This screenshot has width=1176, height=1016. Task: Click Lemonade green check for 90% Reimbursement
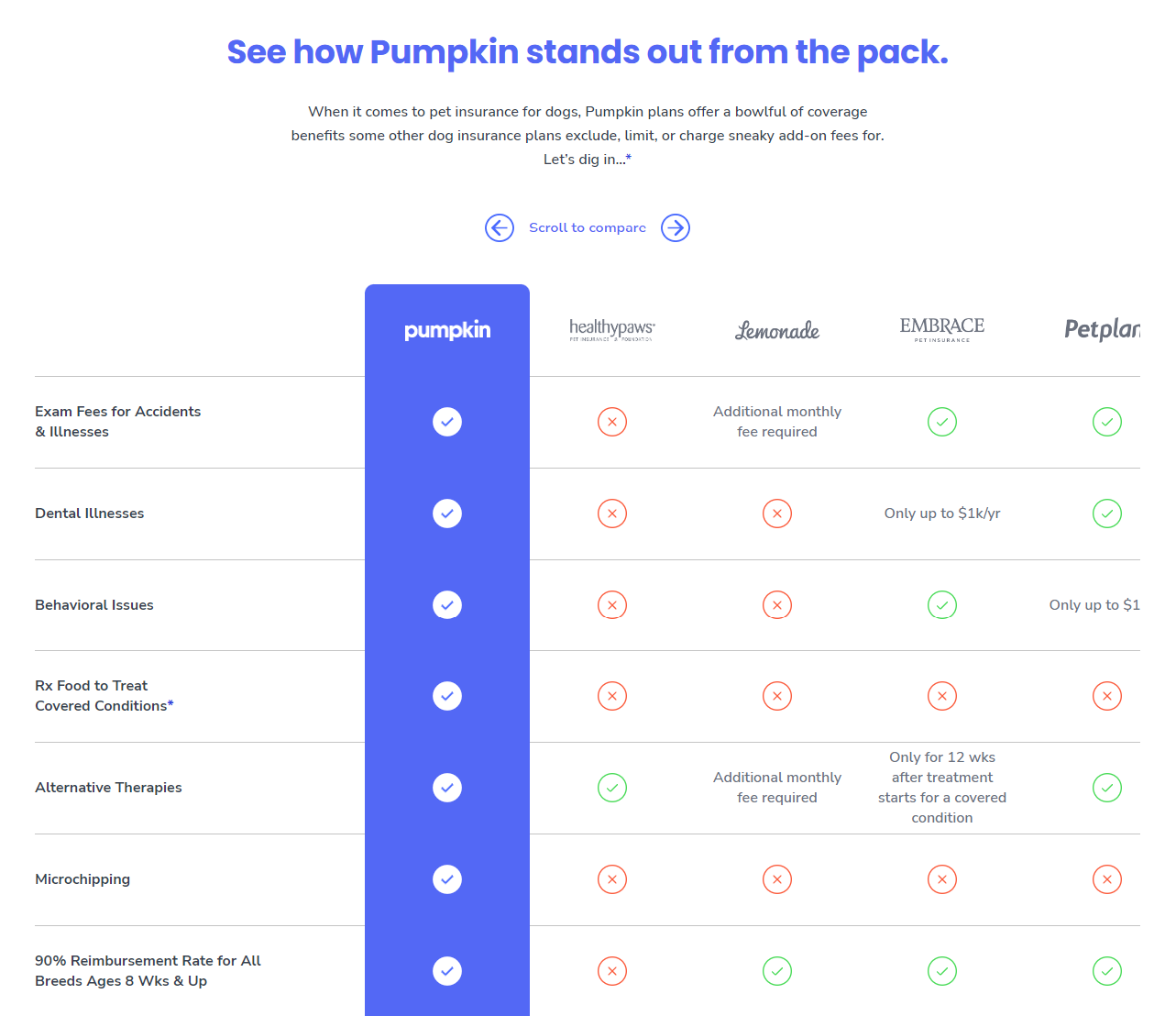777,971
